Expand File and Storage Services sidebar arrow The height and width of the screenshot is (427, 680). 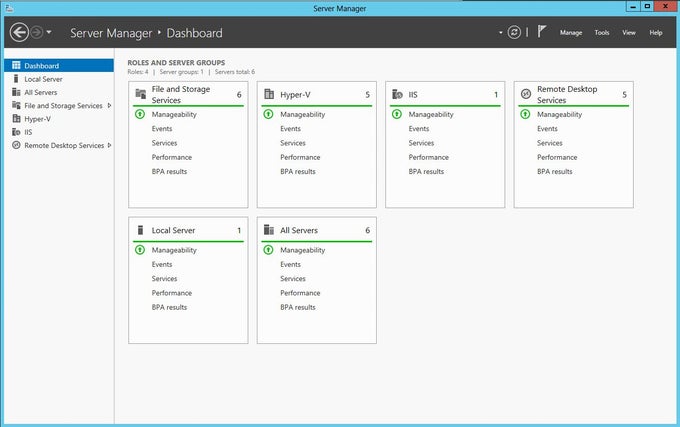coord(109,105)
